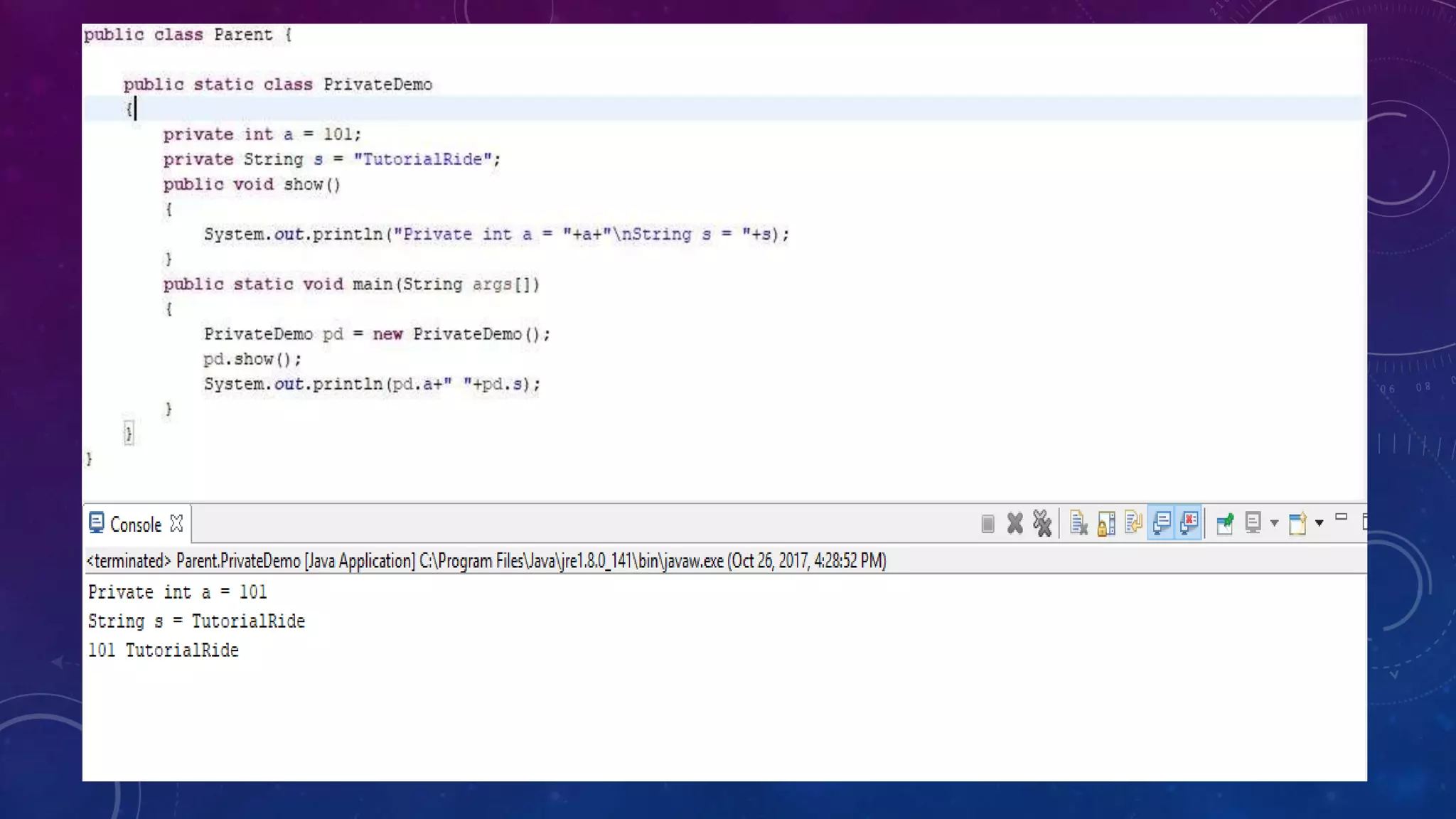
Task: Toggle Scroll Lock padlock icon
Action: pyautogui.click(x=1106, y=524)
